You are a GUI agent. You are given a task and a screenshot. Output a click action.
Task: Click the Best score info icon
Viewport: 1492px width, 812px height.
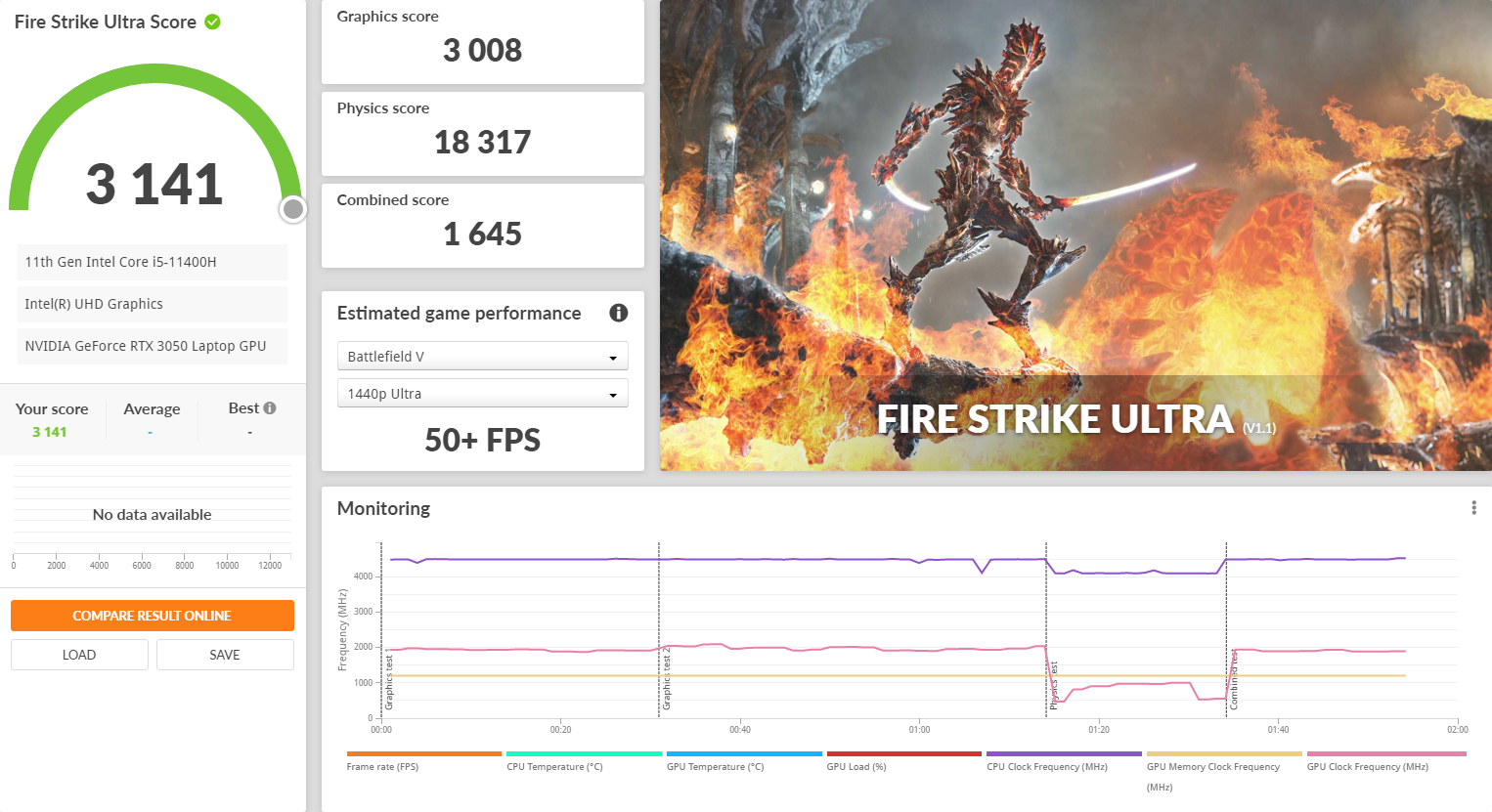coord(270,408)
